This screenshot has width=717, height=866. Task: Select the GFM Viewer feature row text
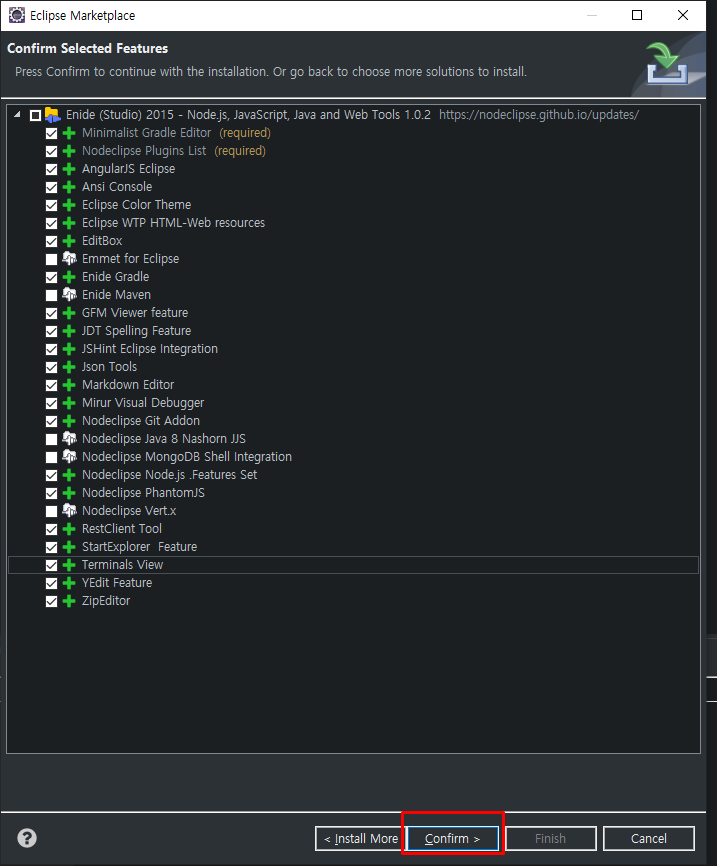coord(135,313)
